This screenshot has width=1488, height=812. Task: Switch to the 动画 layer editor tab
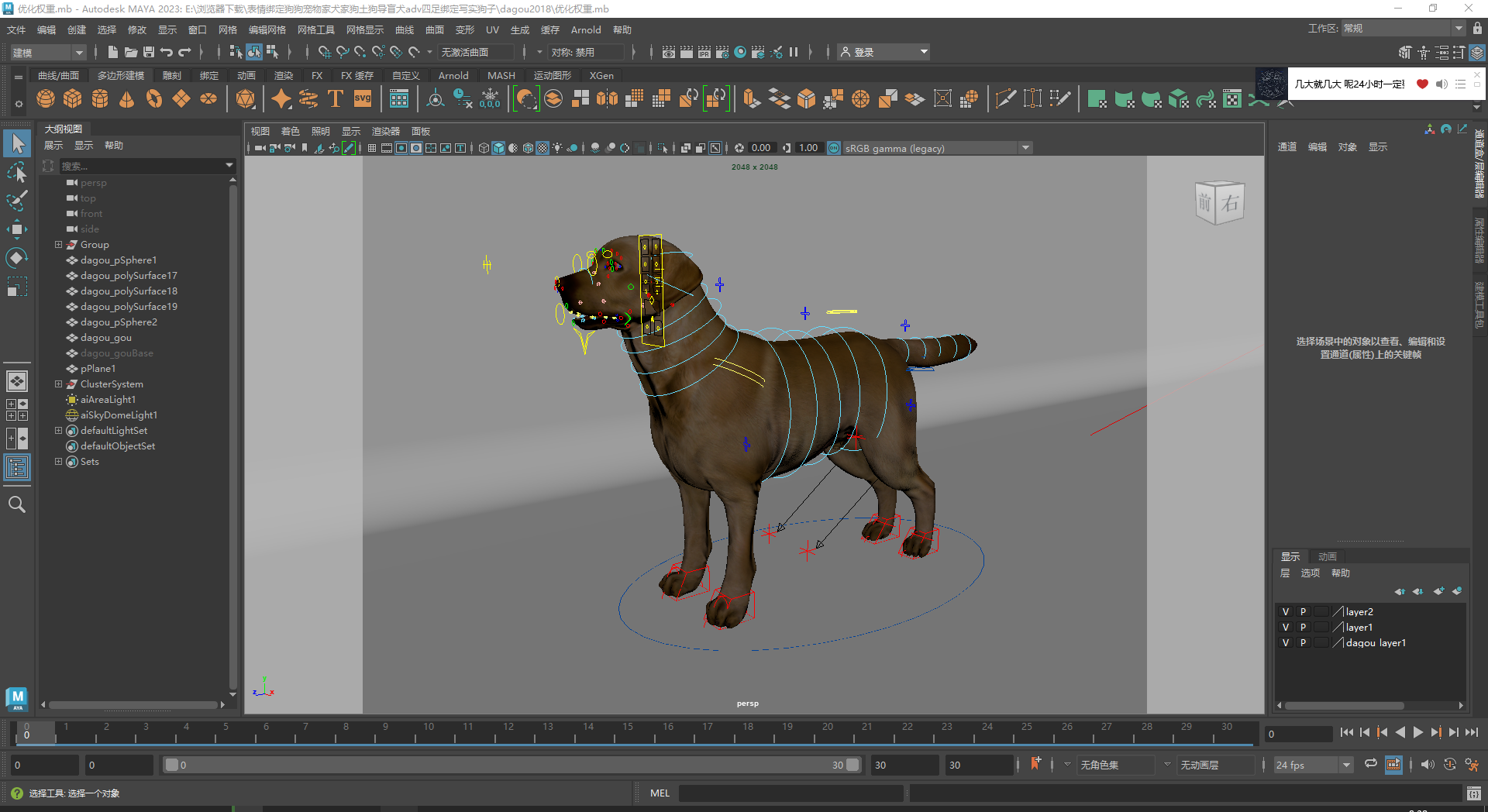[x=1328, y=557]
